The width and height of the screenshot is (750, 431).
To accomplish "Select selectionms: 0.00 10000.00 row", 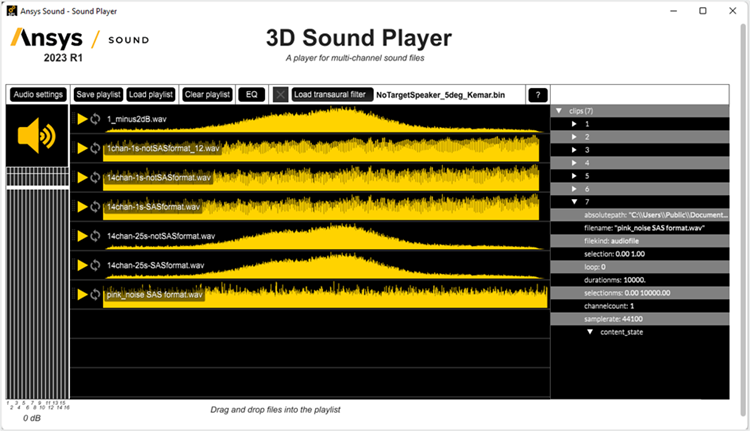I will [640, 293].
